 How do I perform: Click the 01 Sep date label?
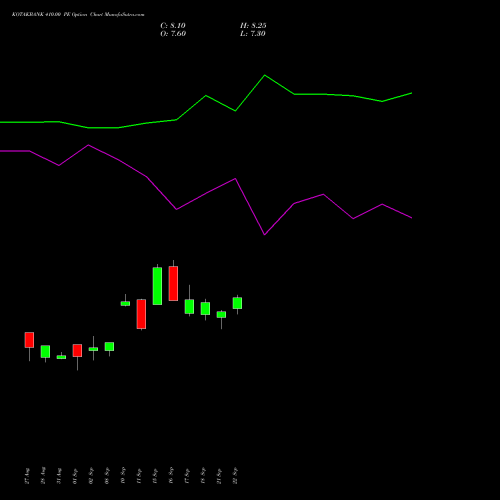75,476
